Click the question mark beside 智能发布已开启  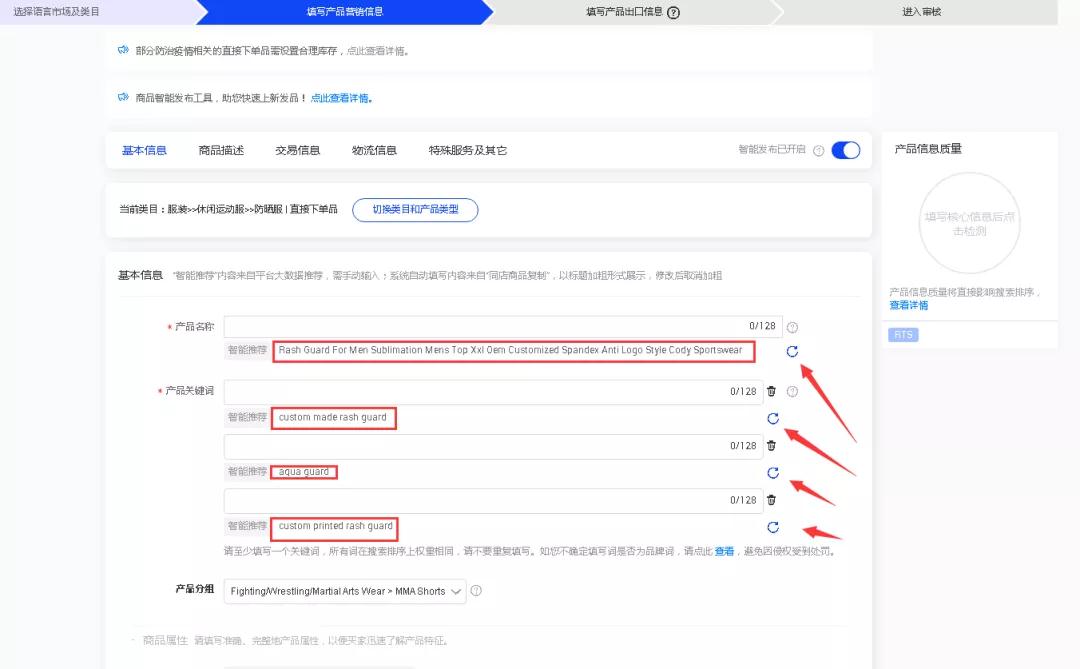point(818,149)
